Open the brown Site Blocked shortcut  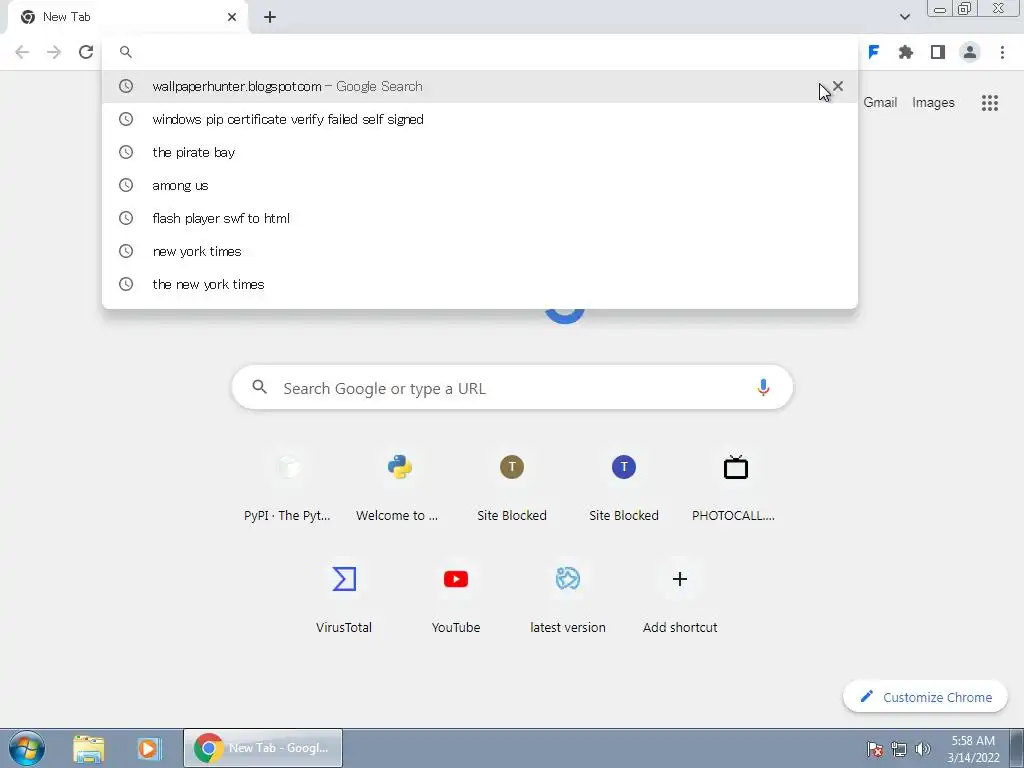[x=512, y=487]
